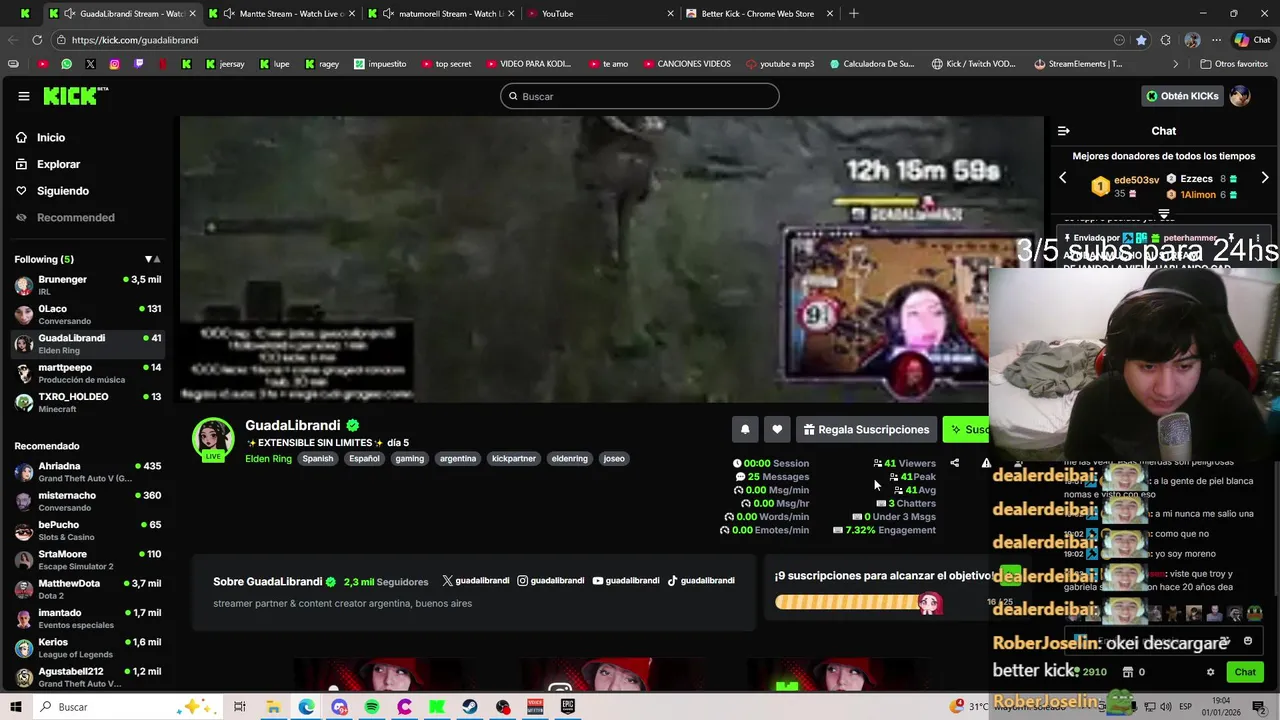The image size is (1280, 720).
Task: Click the Kick logo
Action: coord(75,96)
